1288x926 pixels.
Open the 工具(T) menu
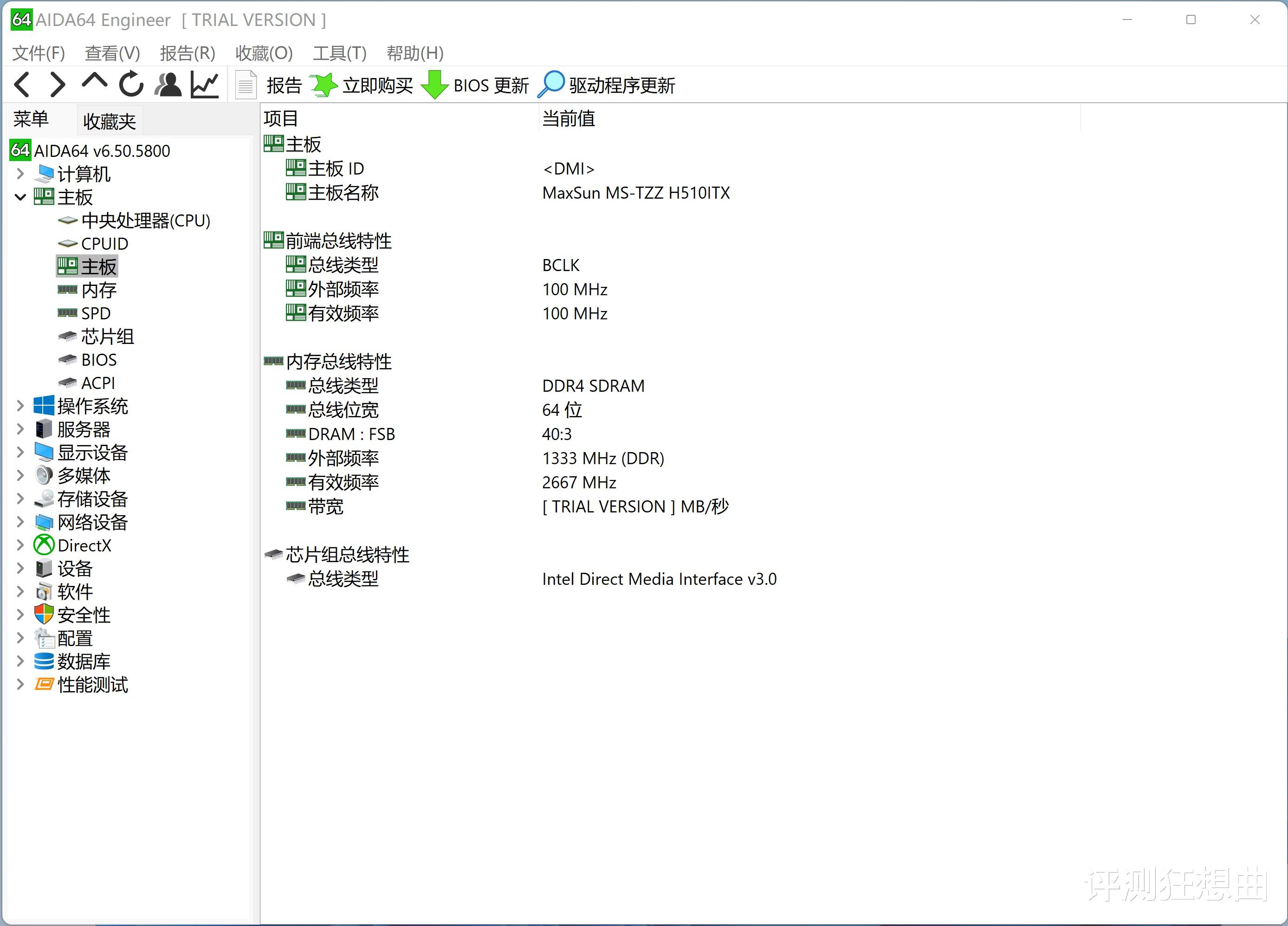click(337, 52)
